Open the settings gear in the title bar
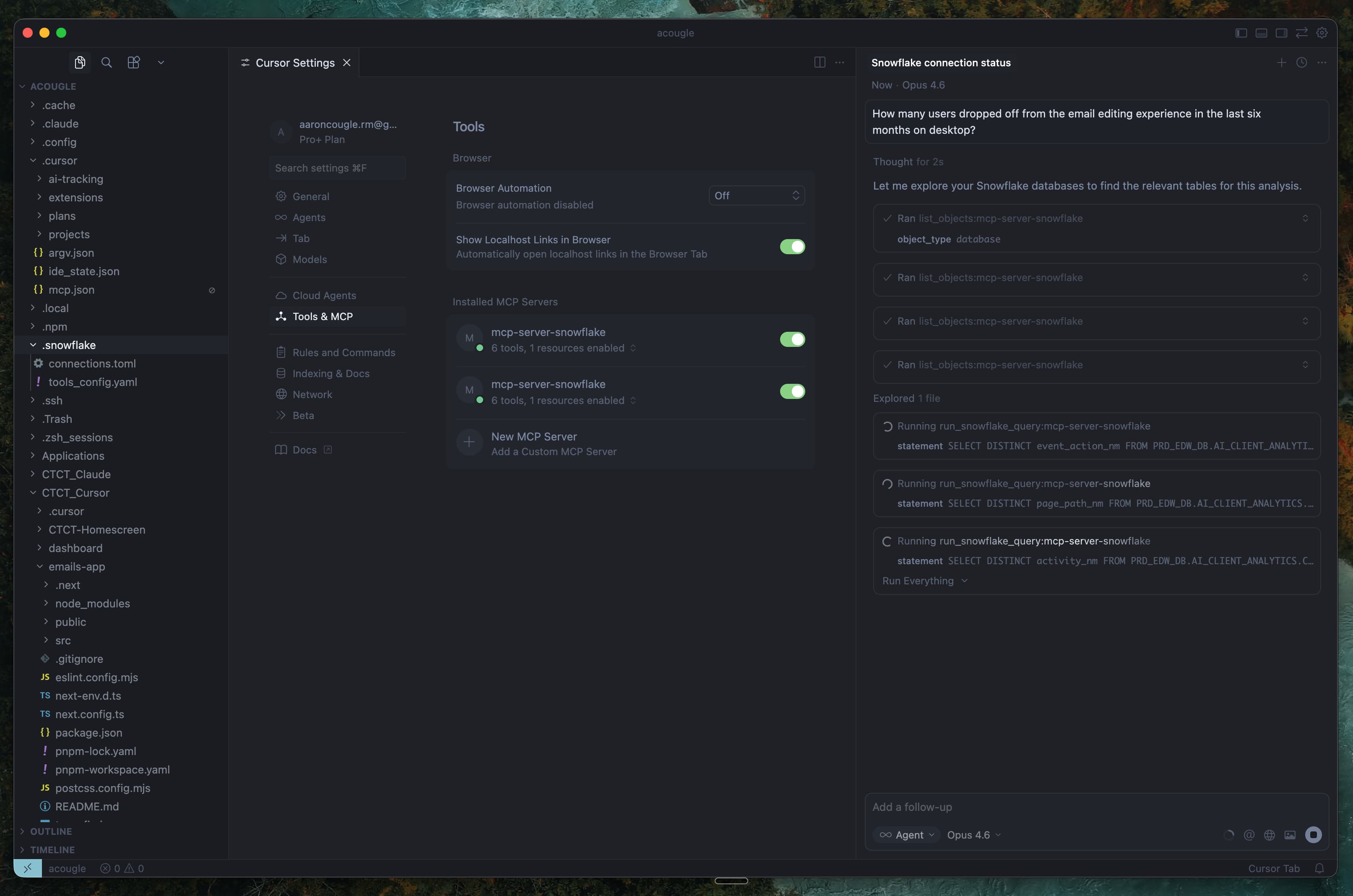This screenshot has height=896, width=1353. [1322, 33]
